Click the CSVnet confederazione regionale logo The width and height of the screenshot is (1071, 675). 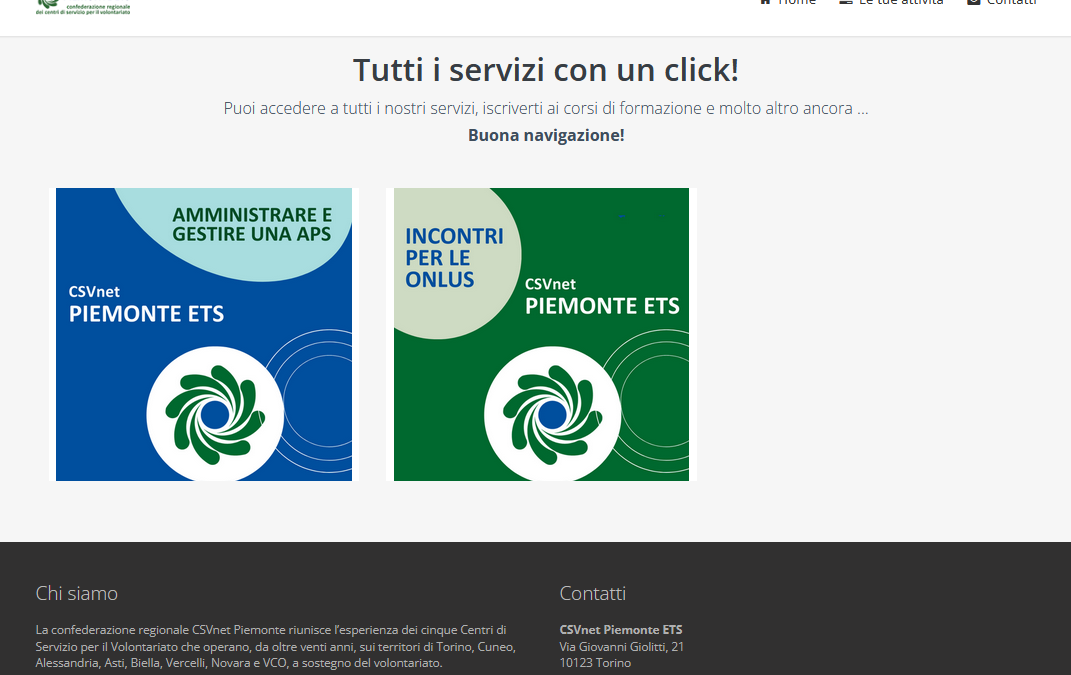(x=83, y=7)
